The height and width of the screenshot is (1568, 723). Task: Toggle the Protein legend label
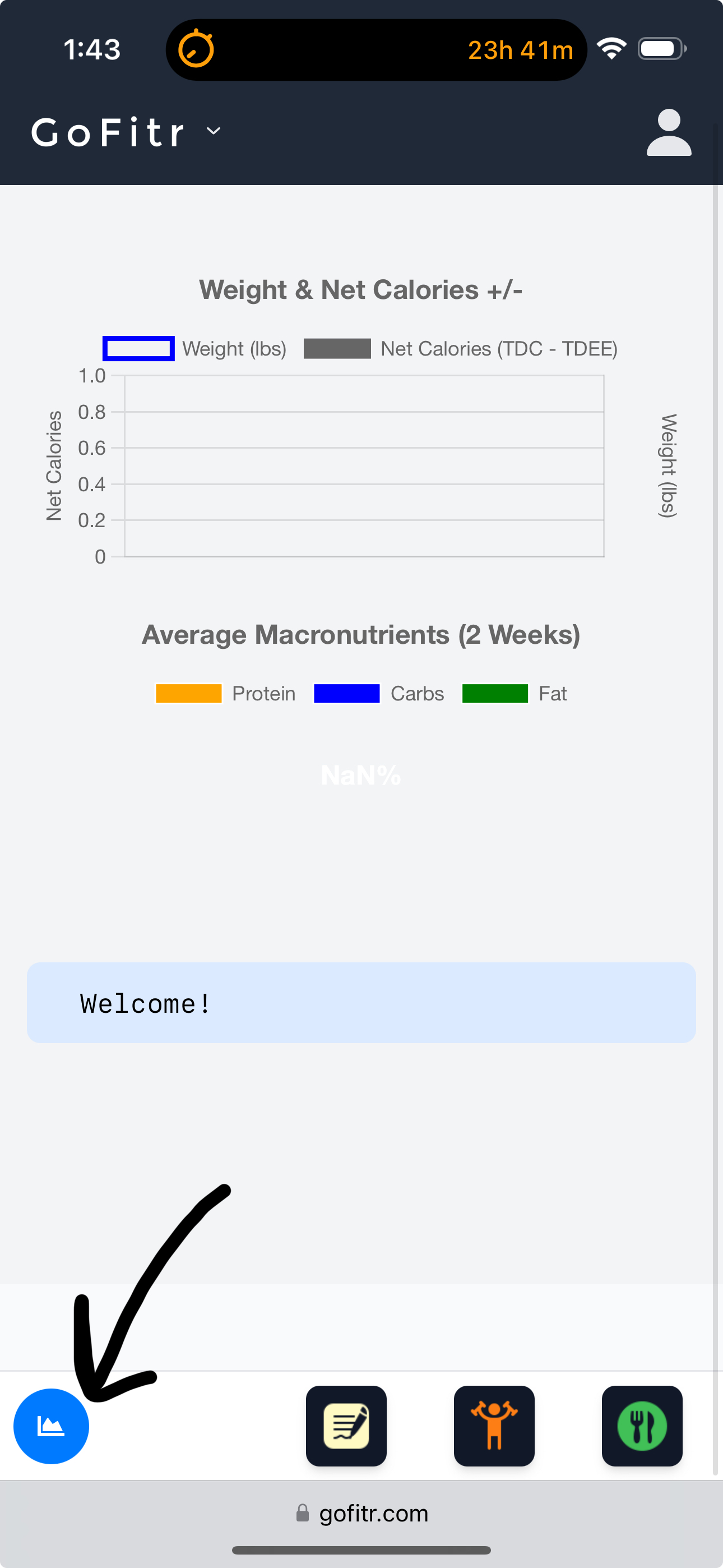(263, 693)
